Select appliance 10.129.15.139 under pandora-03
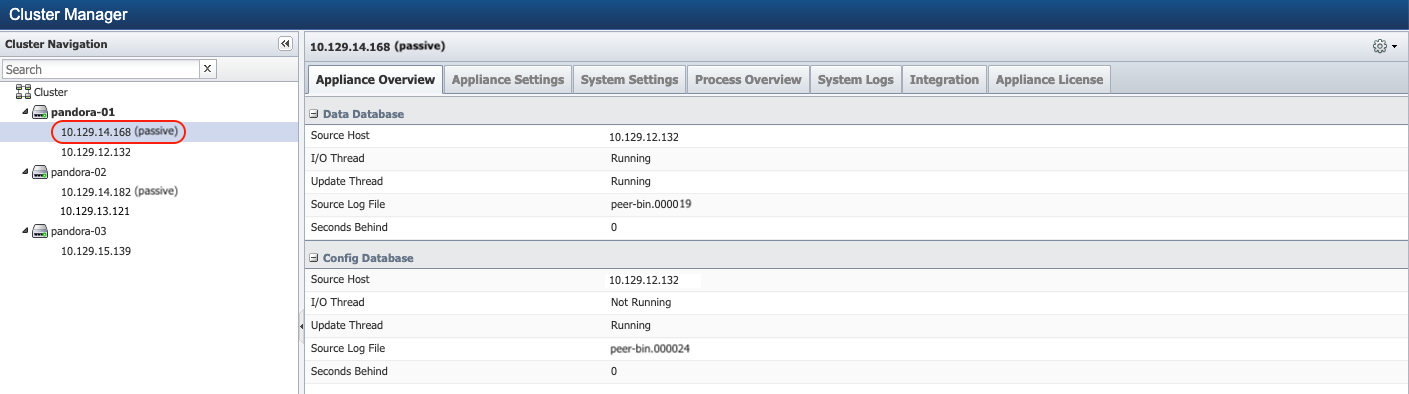 [x=96, y=250]
